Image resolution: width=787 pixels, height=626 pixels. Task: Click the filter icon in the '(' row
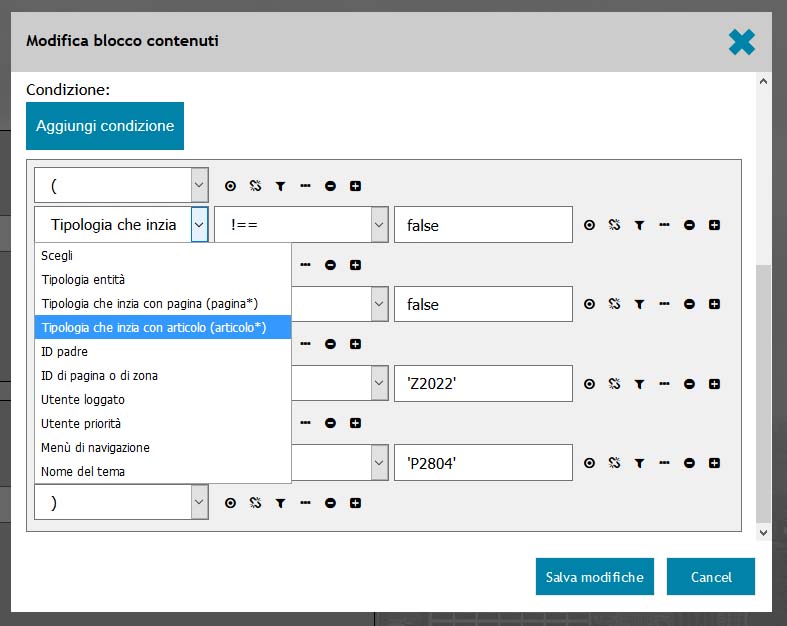(280, 186)
